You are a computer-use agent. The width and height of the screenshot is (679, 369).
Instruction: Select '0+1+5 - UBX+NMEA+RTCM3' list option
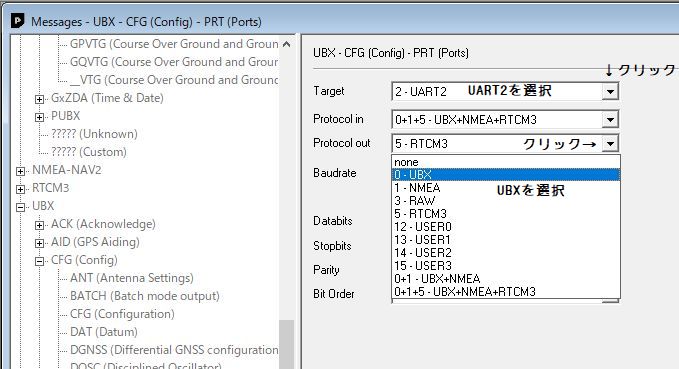[x=506, y=291]
